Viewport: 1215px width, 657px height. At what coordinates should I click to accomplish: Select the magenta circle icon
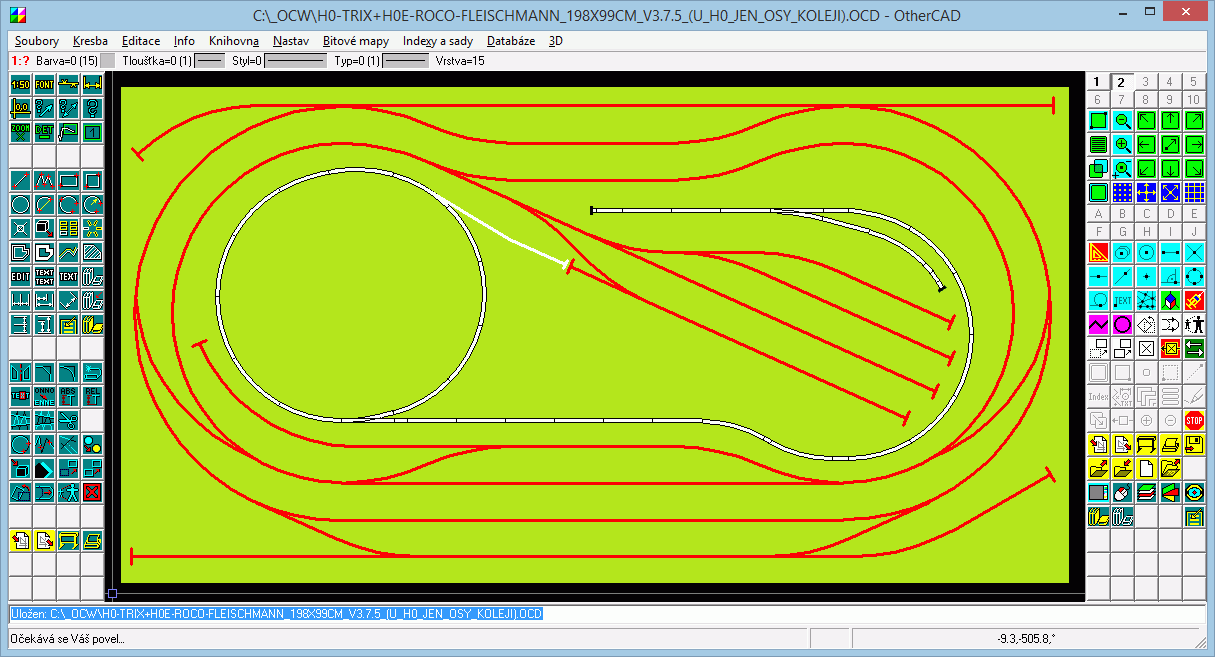coord(1122,323)
